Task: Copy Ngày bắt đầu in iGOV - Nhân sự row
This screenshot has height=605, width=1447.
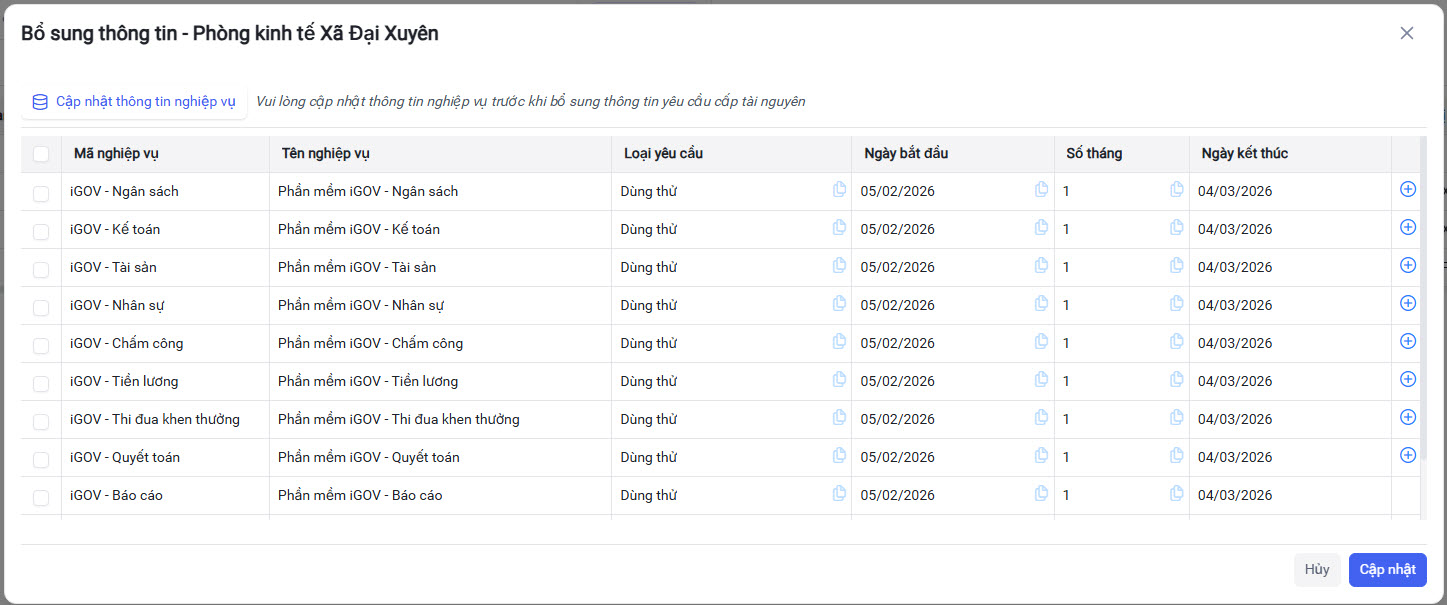Action: (1041, 303)
